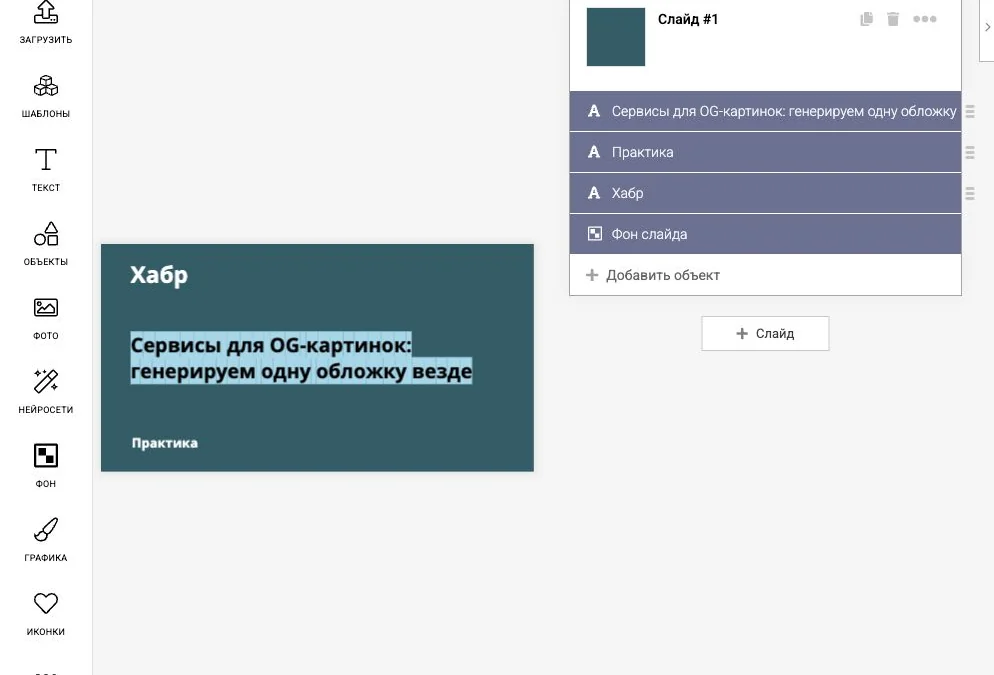Click the Хабр text on canvas
Screen dimensions: 994x675
159,275
